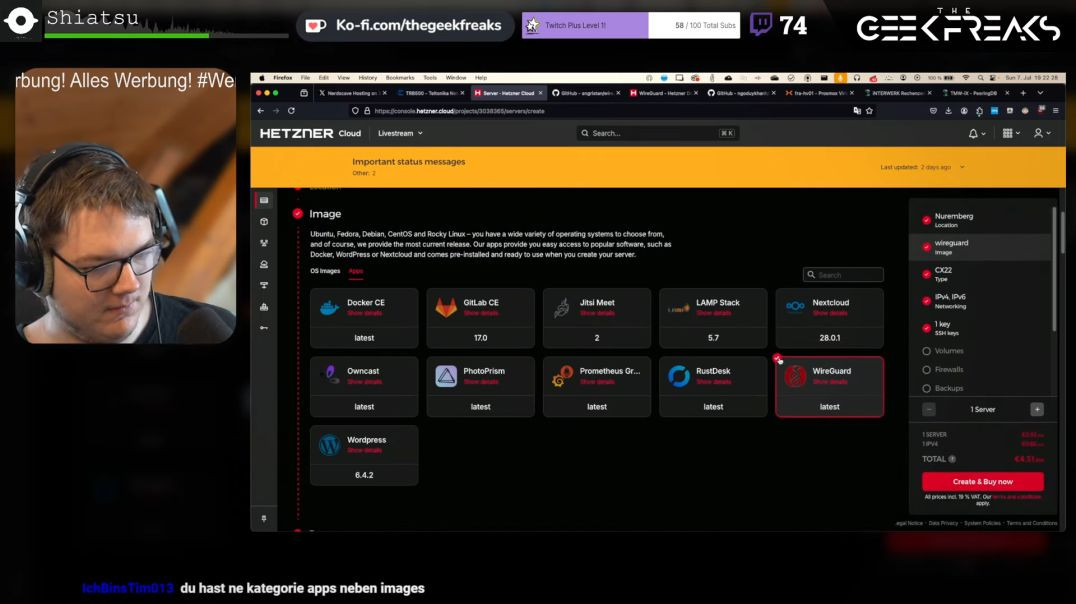
Task: Open the System Policies footer link
Action: click(982, 523)
